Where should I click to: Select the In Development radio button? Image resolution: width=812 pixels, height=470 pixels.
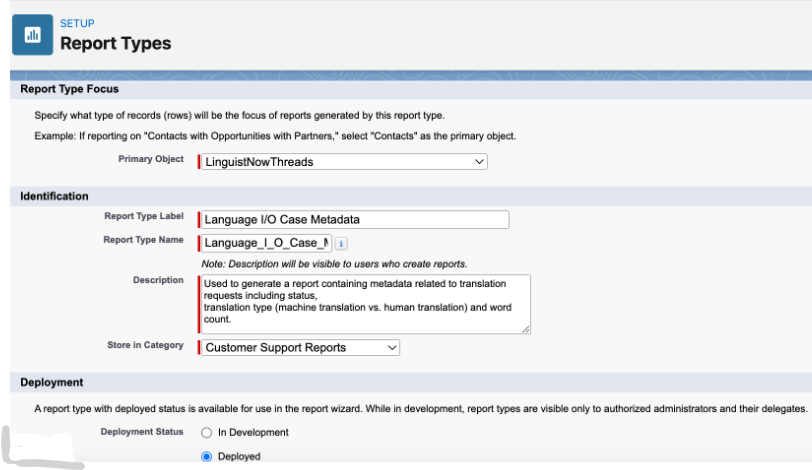[207, 433]
